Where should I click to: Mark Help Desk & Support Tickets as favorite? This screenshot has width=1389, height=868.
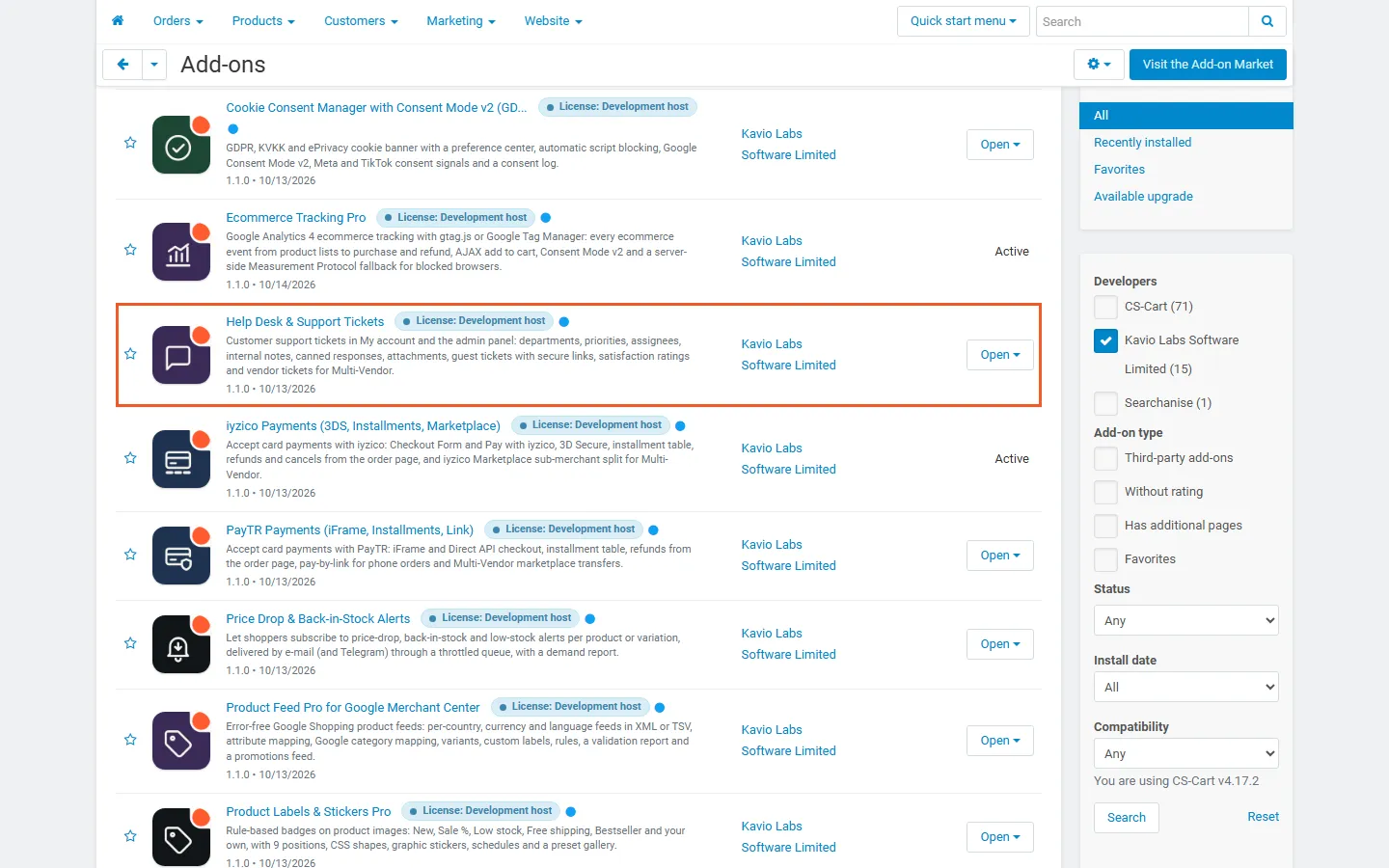[130, 354]
